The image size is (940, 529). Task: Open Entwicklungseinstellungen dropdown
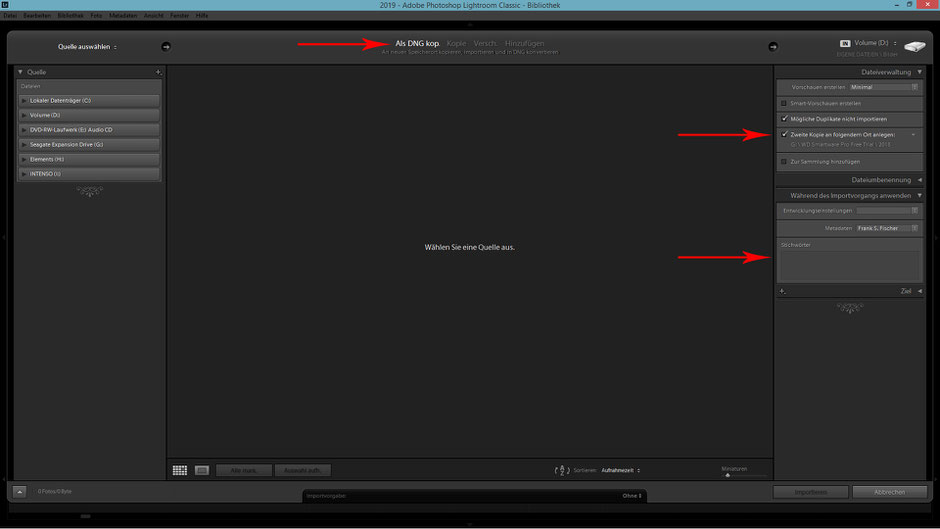coord(887,211)
